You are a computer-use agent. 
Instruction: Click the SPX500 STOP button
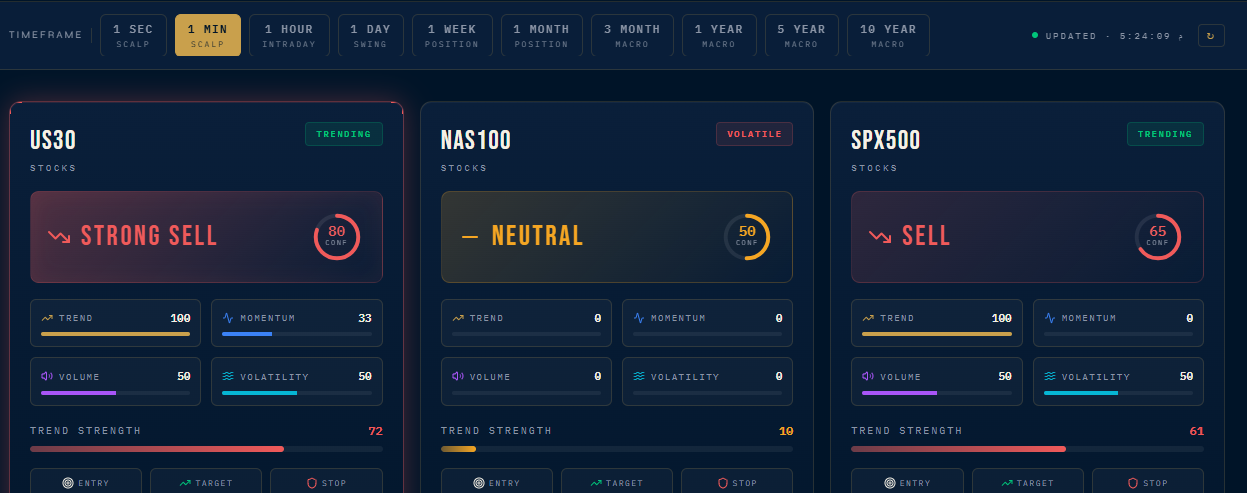[x=1148, y=481]
